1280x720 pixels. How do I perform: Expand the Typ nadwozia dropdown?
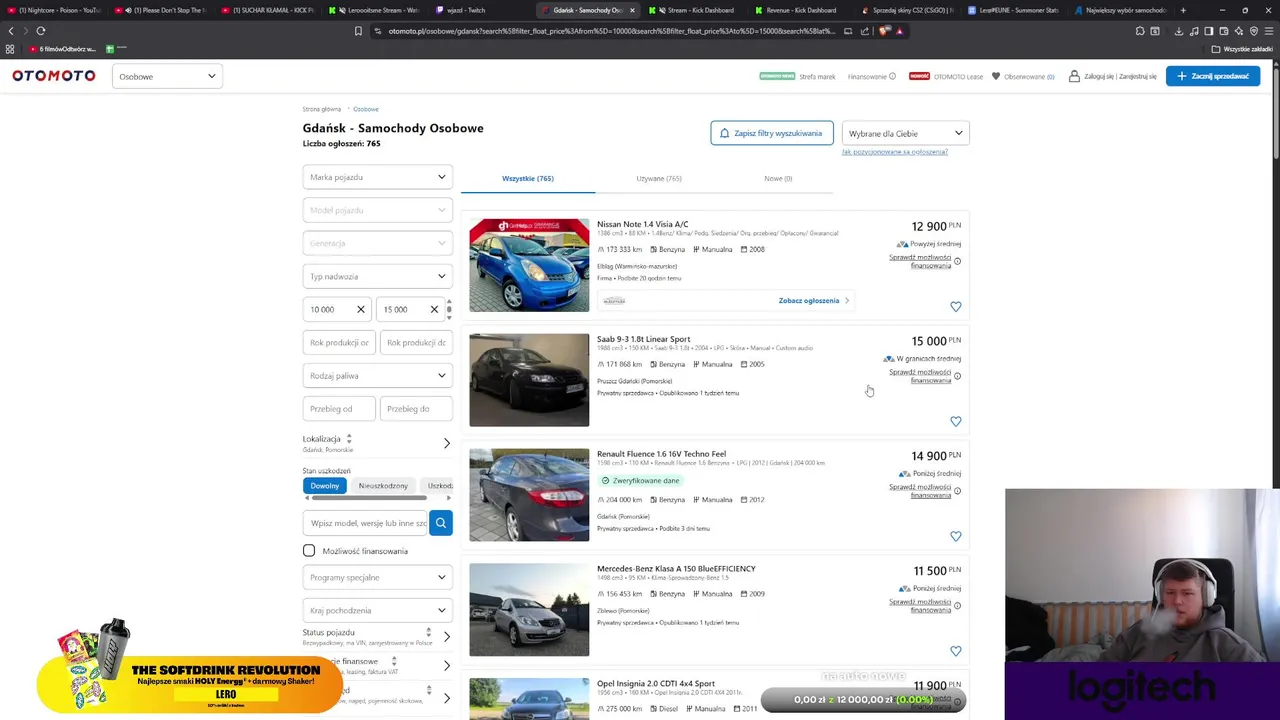pos(378,276)
